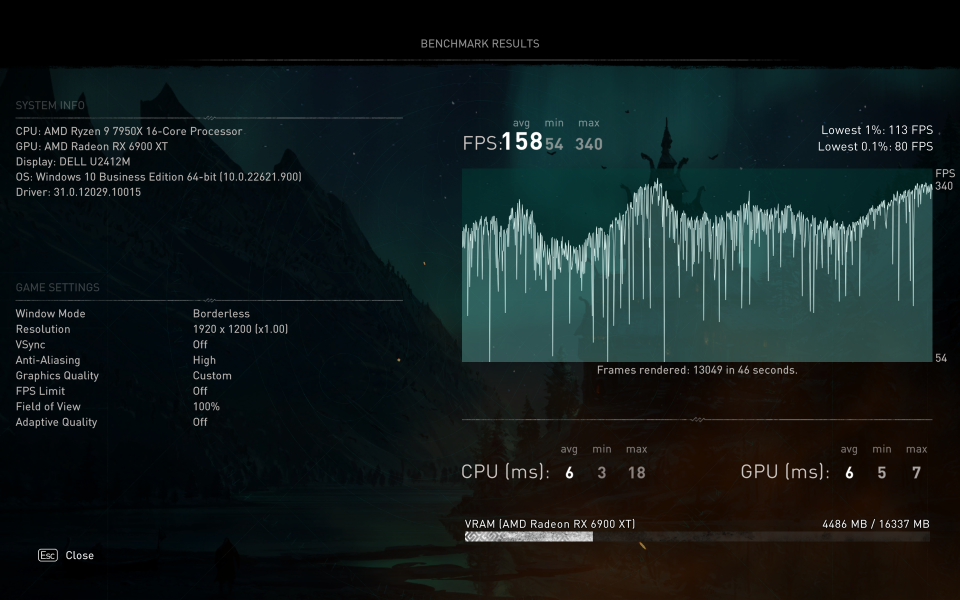The width and height of the screenshot is (960, 600).
Task: Click the Lowest 0.1%: 80 FPS text
Action: (x=876, y=146)
